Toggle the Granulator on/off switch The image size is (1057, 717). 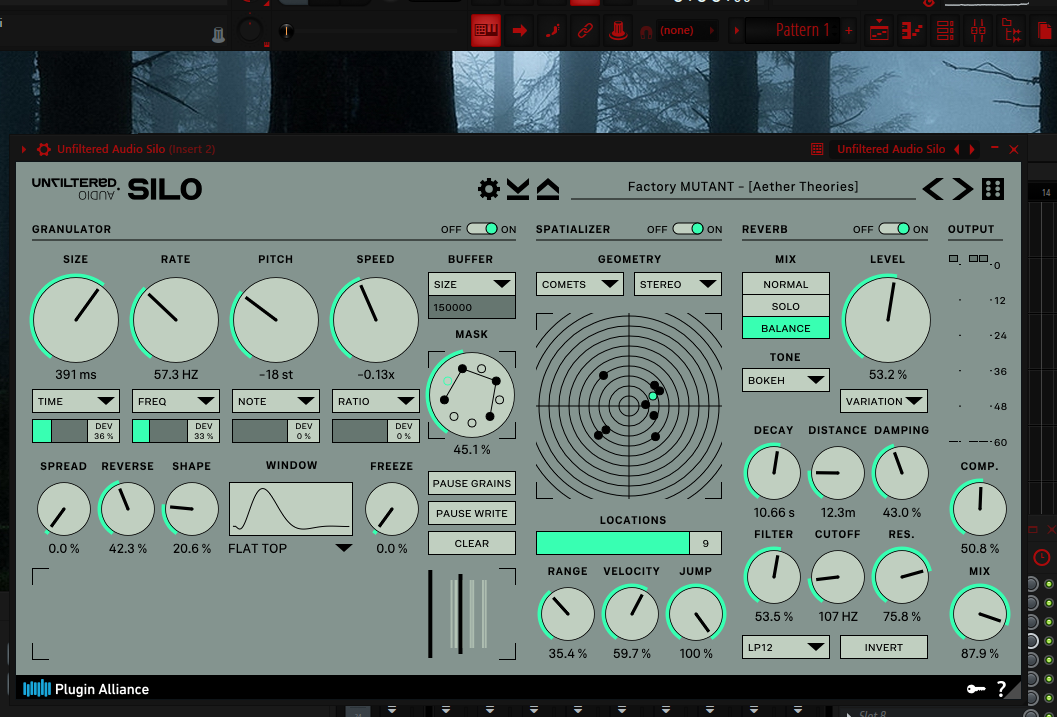pyautogui.click(x=482, y=229)
